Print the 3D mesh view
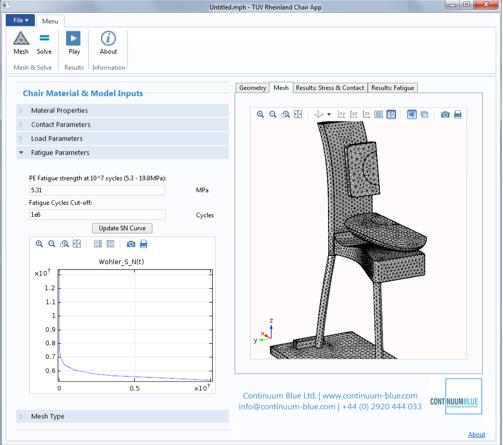The height and width of the screenshot is (445, 503). (x=458, y=115)
